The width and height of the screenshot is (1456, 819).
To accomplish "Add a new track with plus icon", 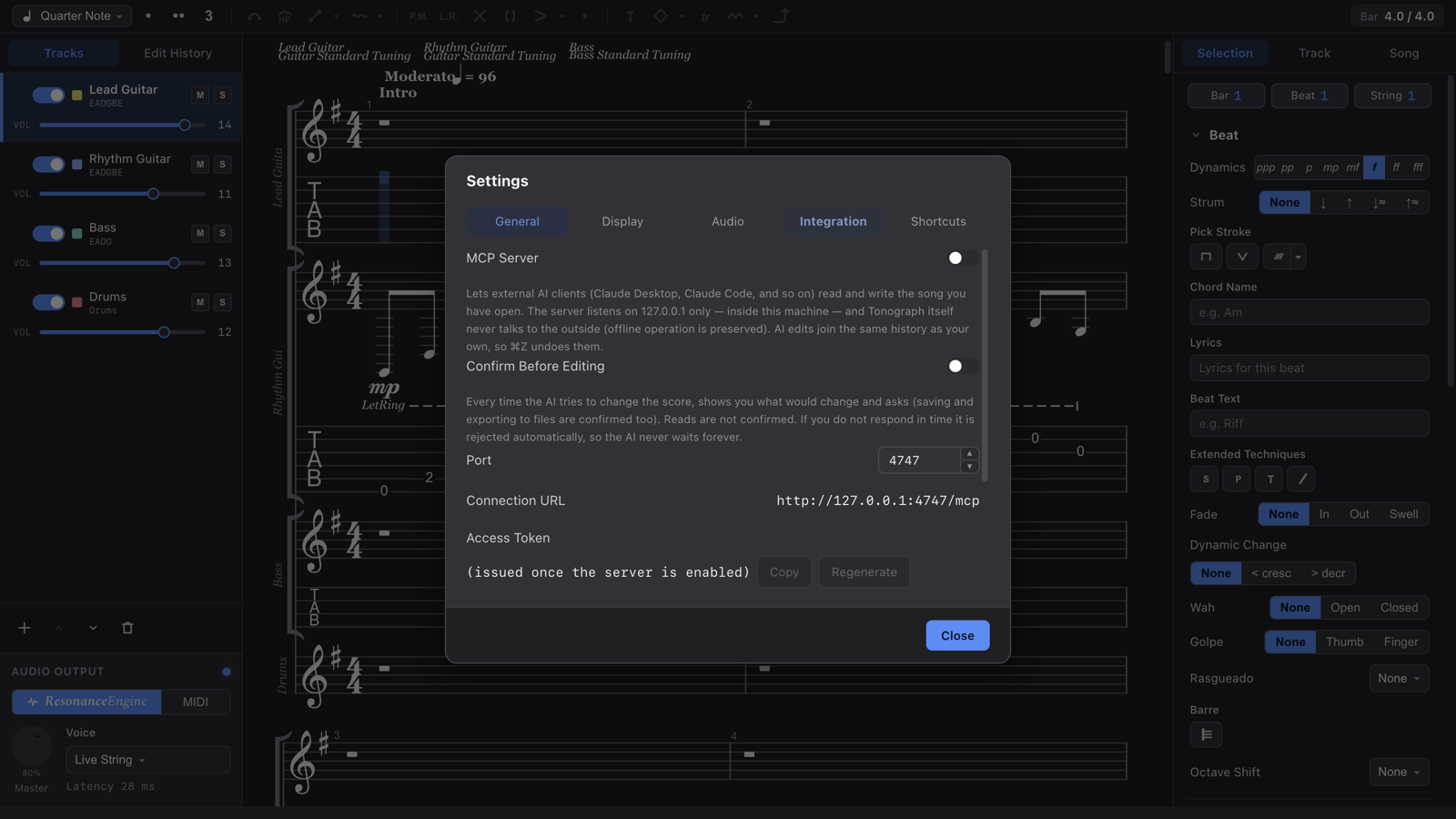I will pyautogui.click(x=25, y=628).
